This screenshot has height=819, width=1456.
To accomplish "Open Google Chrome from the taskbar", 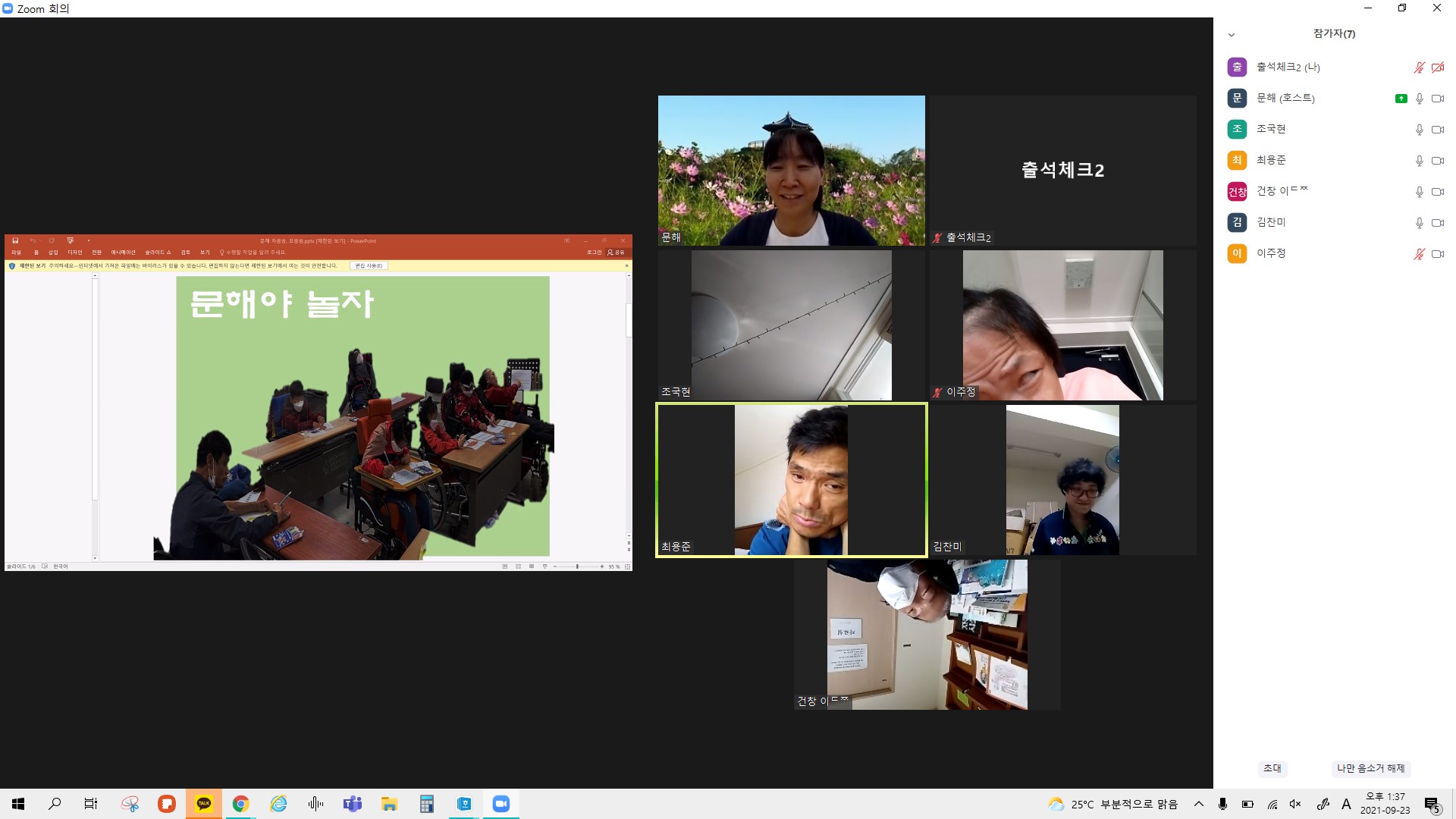I will (241, 804).
